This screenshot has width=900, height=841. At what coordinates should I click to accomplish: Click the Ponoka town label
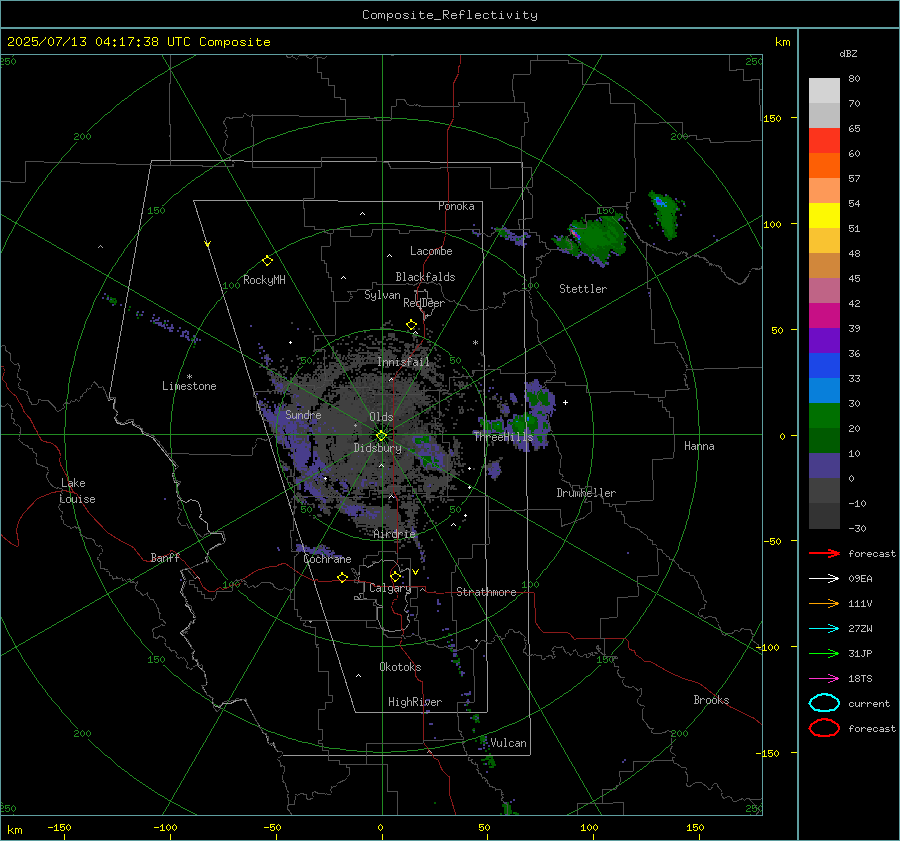(456, 206)
